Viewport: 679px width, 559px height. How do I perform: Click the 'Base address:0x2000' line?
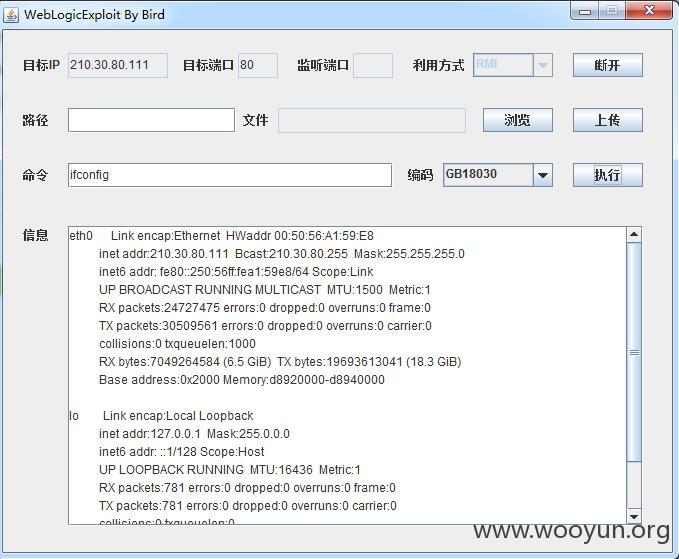click(242, 380)
